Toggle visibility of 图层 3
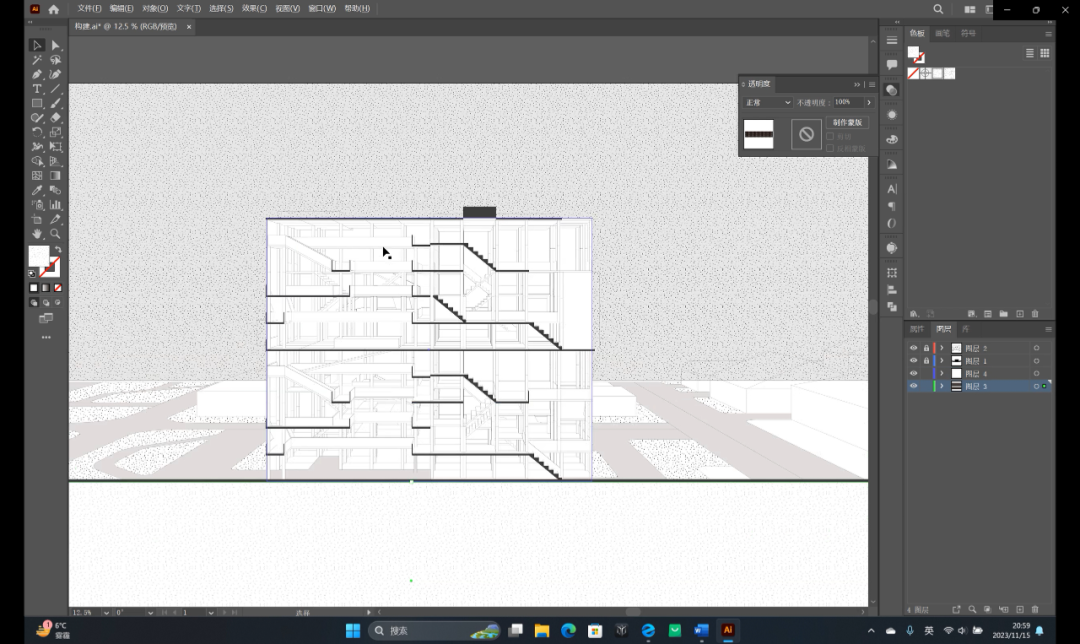This screenshot has height=644, width=1080. pyautogui.click(x=913, y=386)
